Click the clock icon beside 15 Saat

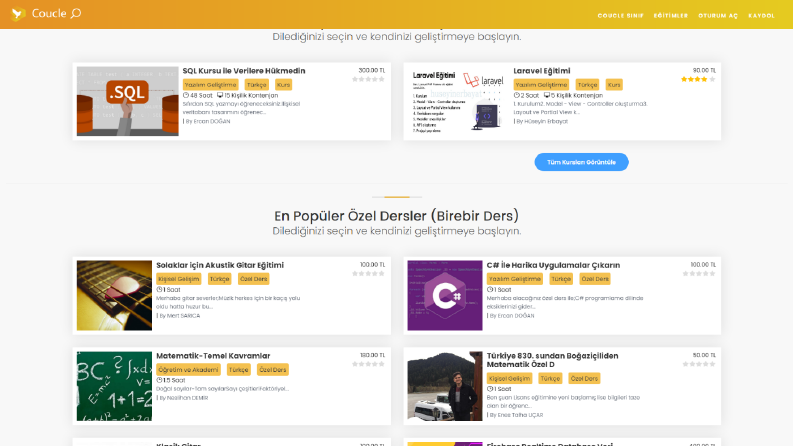(159, 380)
